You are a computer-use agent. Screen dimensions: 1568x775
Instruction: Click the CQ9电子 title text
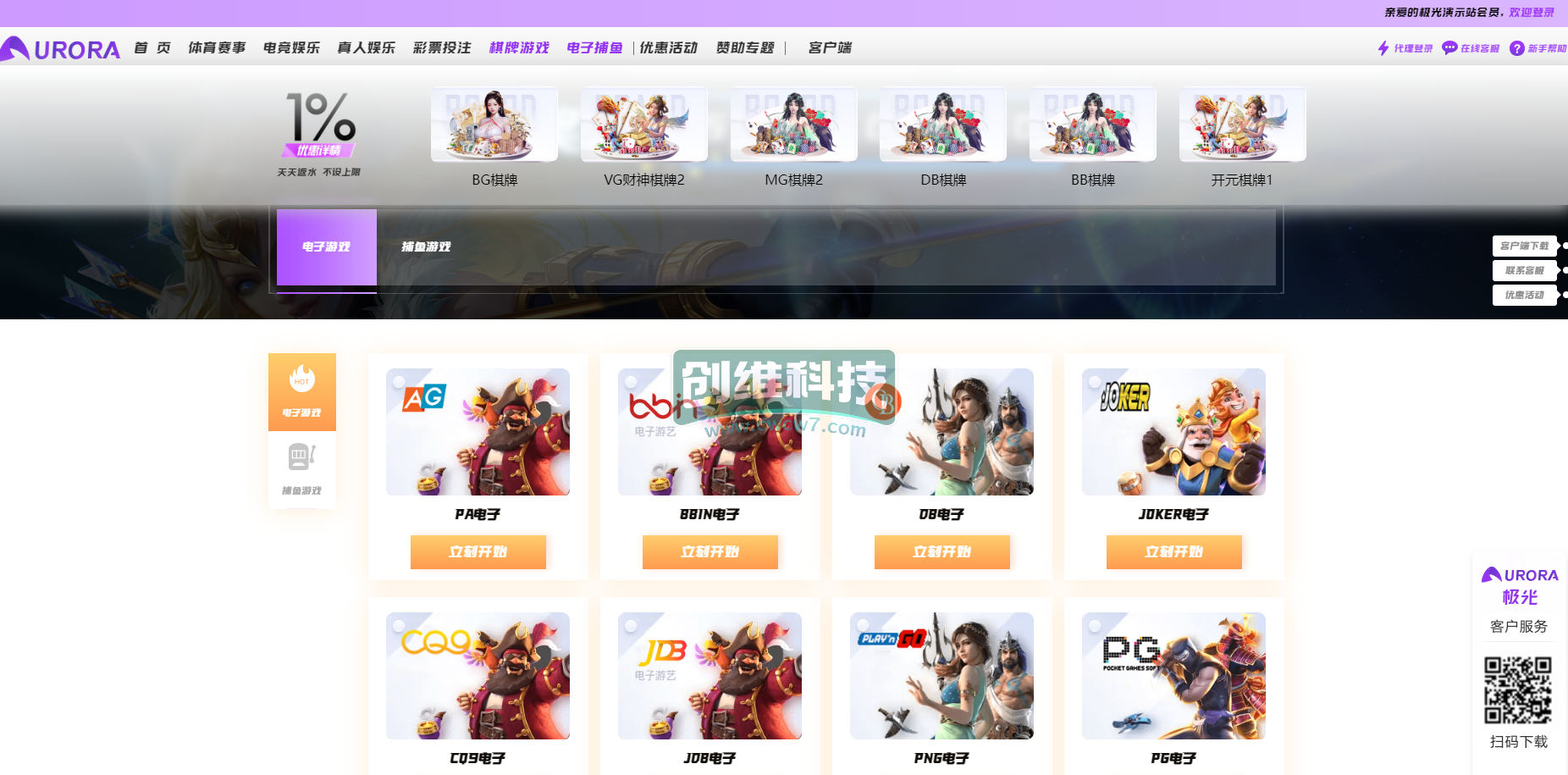(x=478, y=758)
